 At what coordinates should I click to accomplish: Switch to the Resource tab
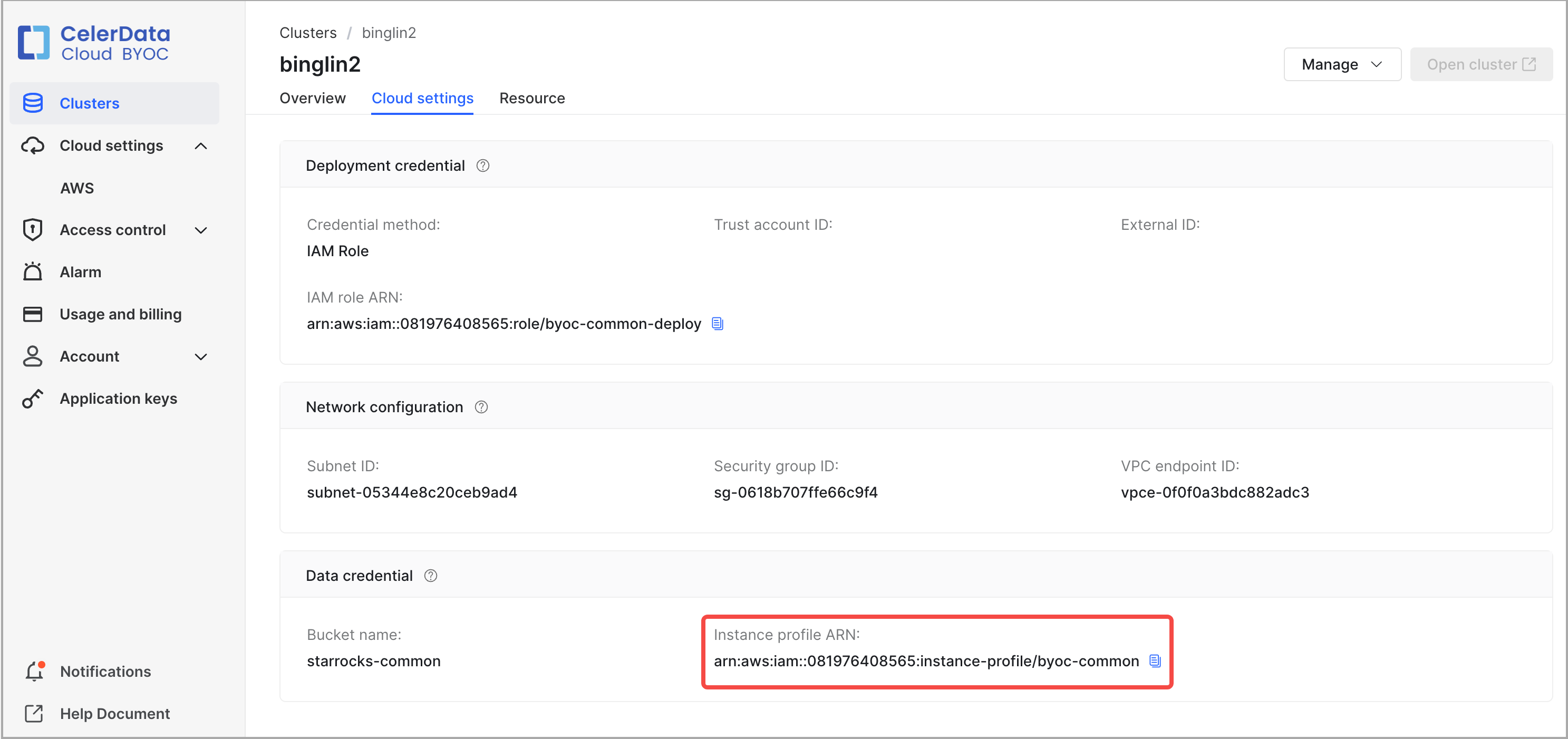tap(532, 98)
